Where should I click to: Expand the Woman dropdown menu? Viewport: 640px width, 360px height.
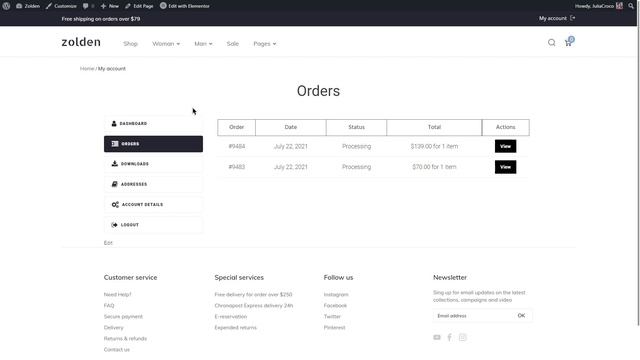tap(166, 44)
